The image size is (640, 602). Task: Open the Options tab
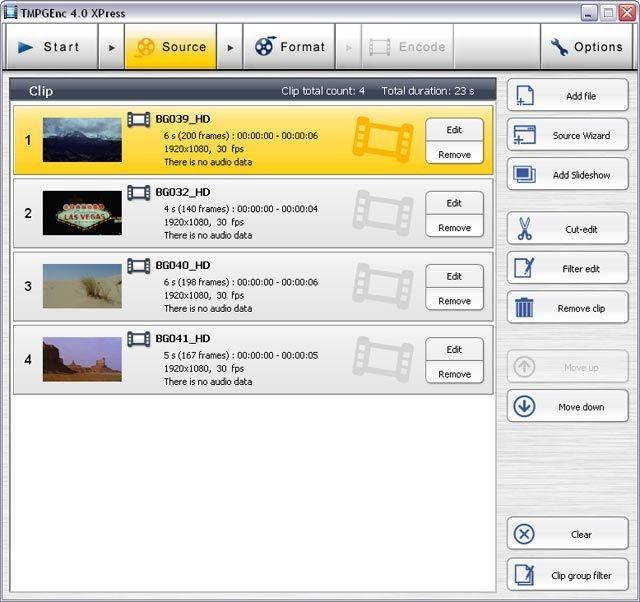[587, 47]
